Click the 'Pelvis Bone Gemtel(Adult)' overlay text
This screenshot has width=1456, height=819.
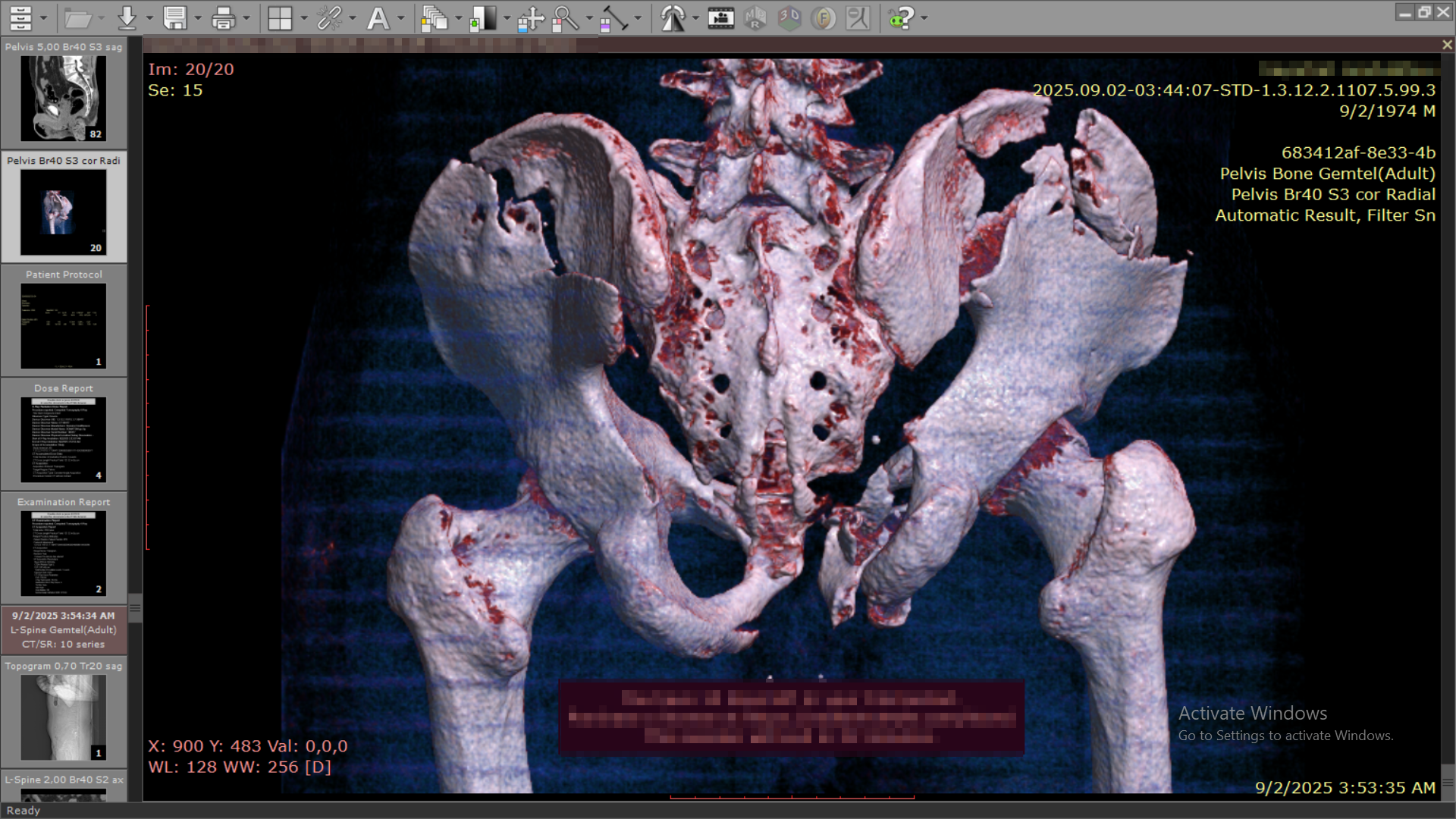(1327, 174)
